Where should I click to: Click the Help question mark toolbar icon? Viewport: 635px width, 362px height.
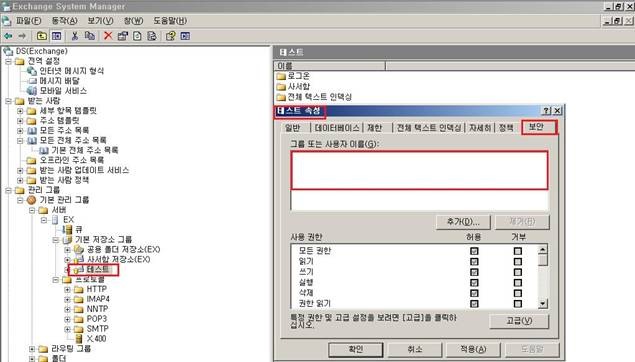coord(170,36)
